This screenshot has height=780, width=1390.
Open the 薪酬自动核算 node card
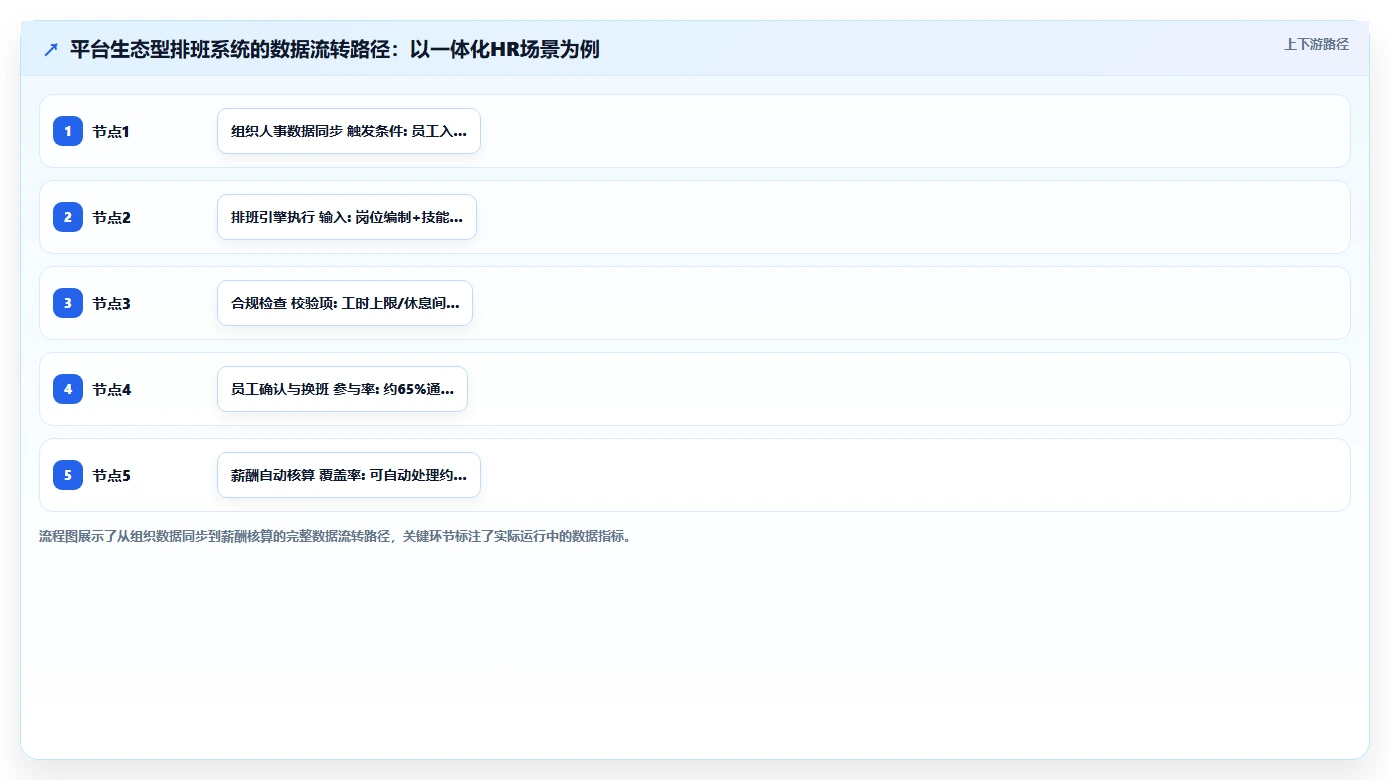coord(349,475)
